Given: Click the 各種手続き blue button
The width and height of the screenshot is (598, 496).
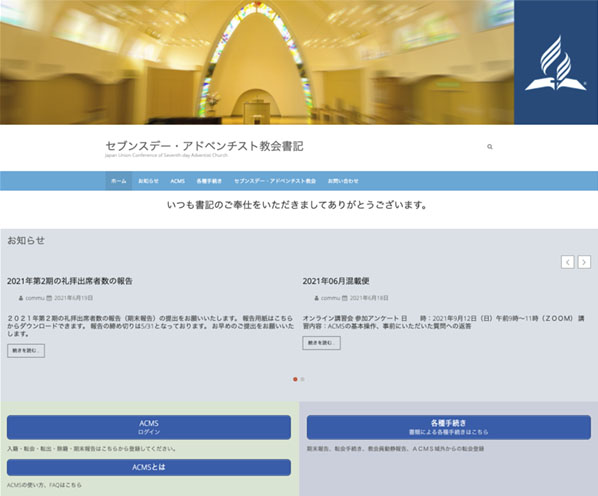Looking at the screenshot, I should [448, 427].
